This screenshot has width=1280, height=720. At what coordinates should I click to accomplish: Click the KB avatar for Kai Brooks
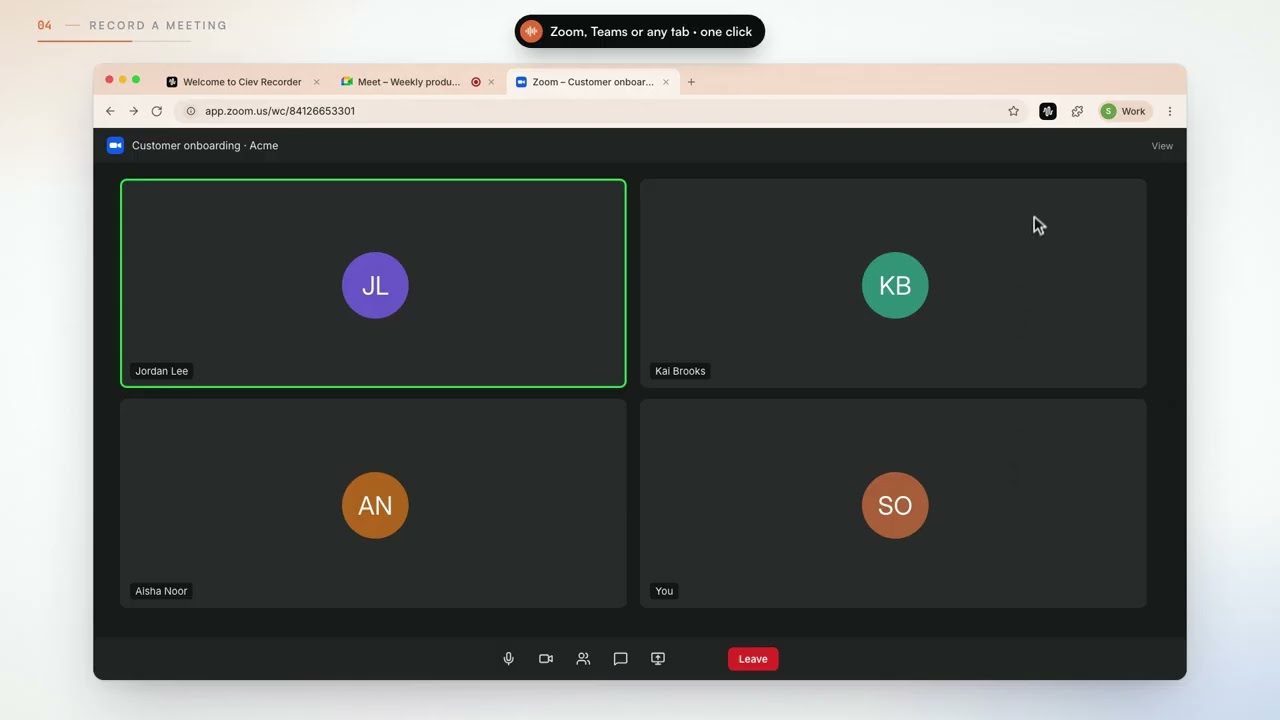click(895, 285)
